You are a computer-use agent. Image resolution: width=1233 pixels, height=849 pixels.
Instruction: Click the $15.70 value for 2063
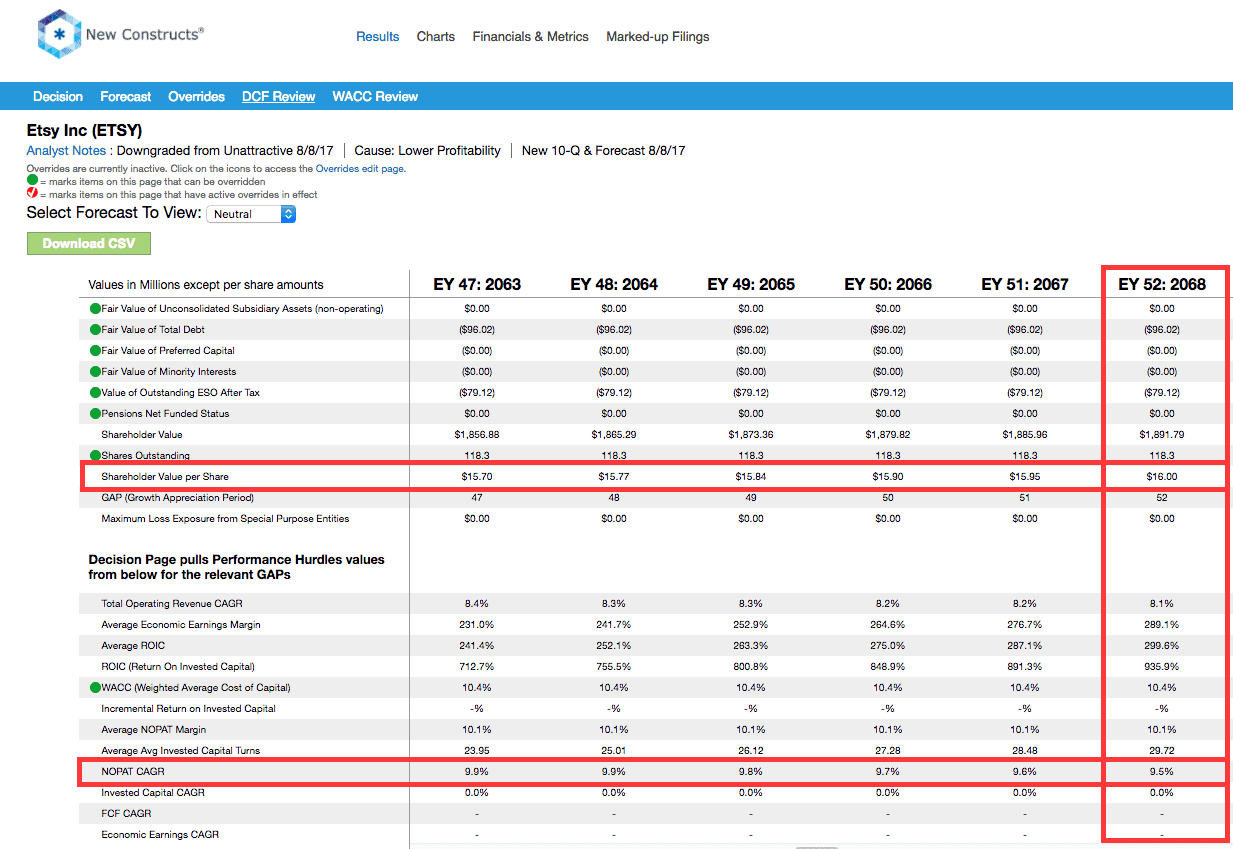(x=477, y=477)
